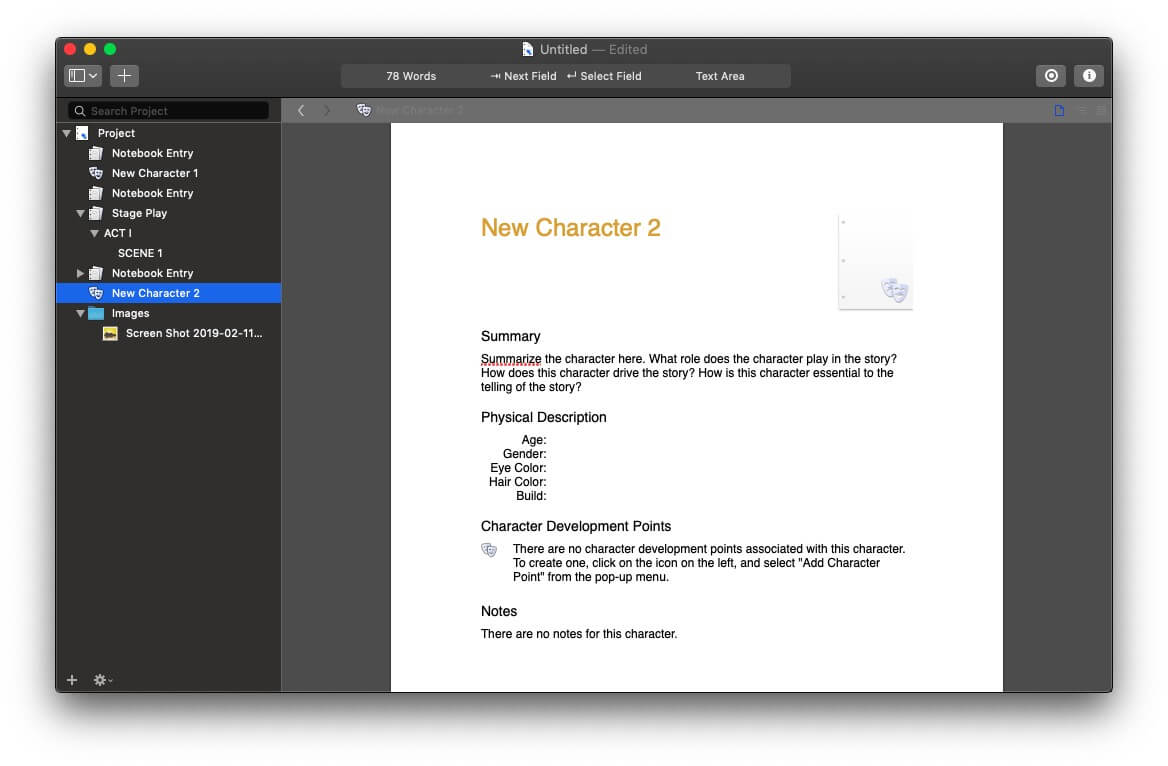Click Select Field in the toolbar
This screenshot has height=766, width=1168.
603,76
